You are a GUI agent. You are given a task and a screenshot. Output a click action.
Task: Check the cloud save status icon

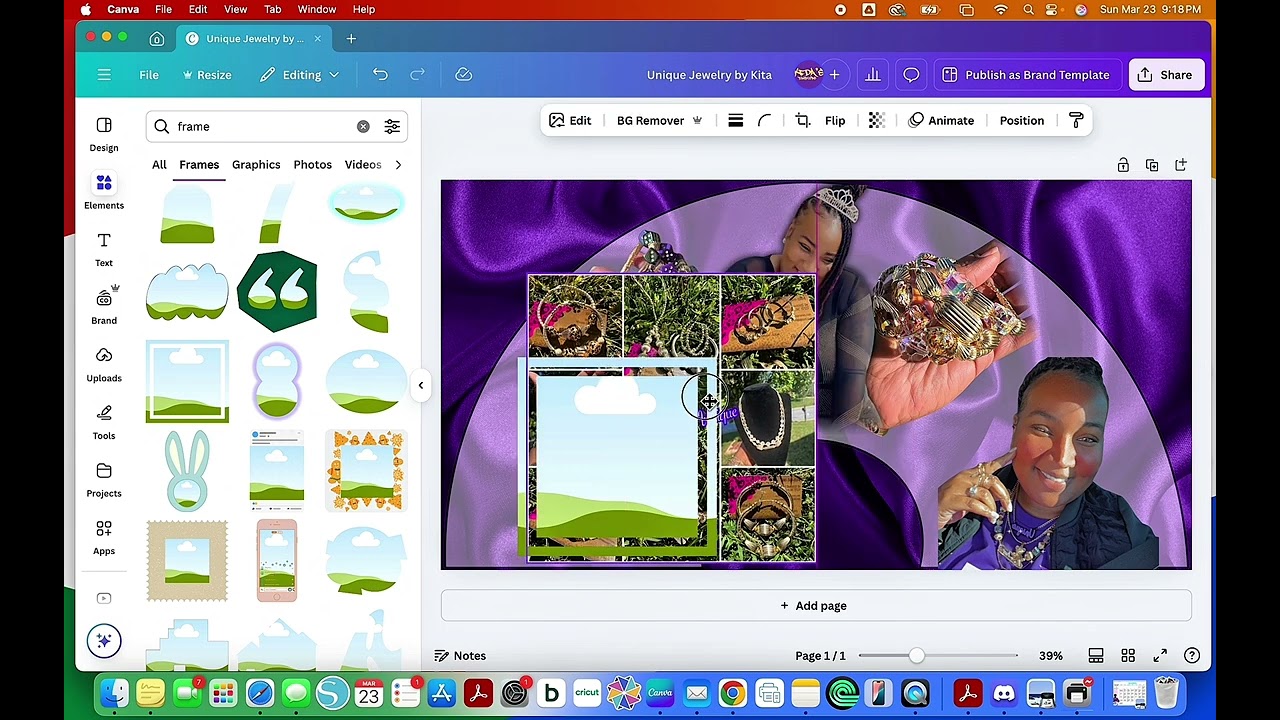tap(463, 75)
